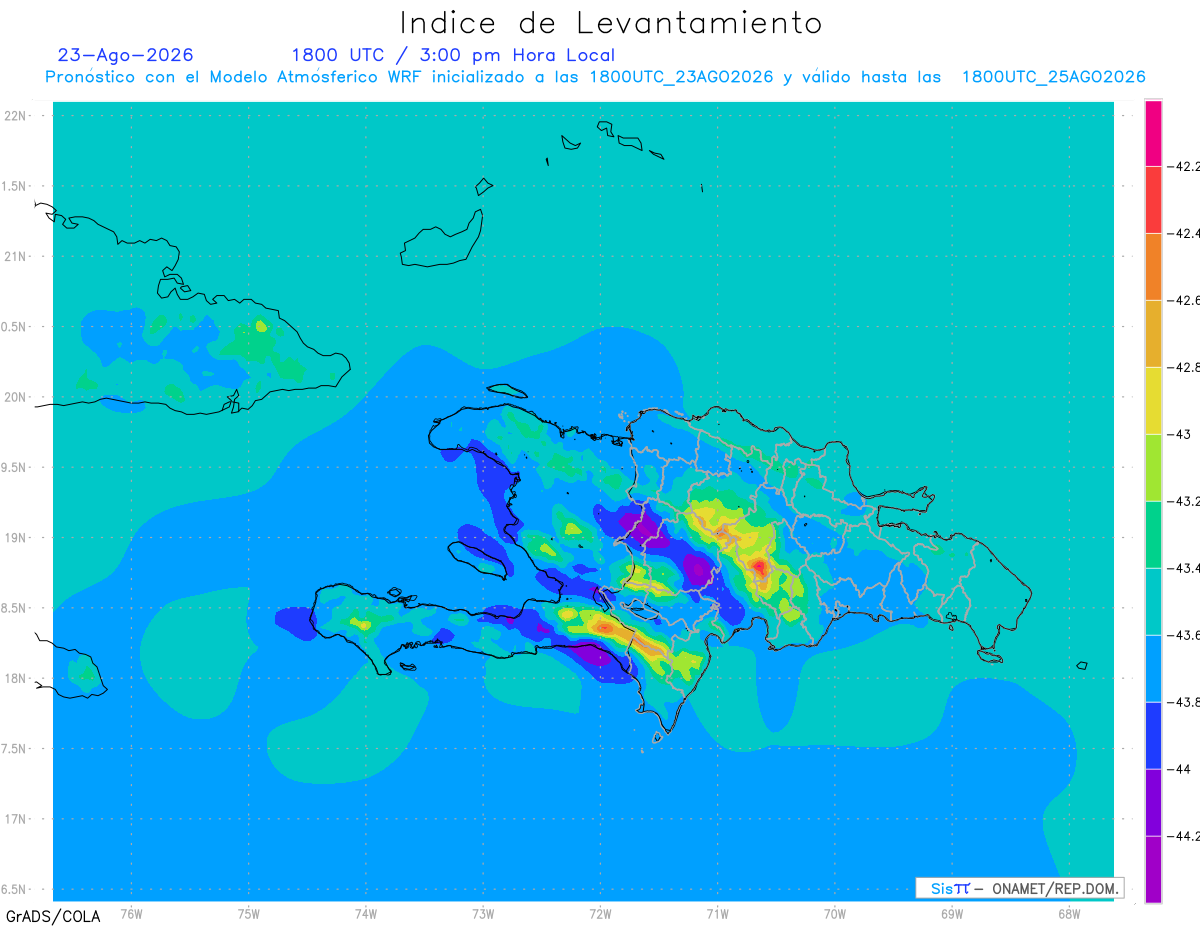
Task: Click the "-43.4" legend value
Action: [1183, 568]
